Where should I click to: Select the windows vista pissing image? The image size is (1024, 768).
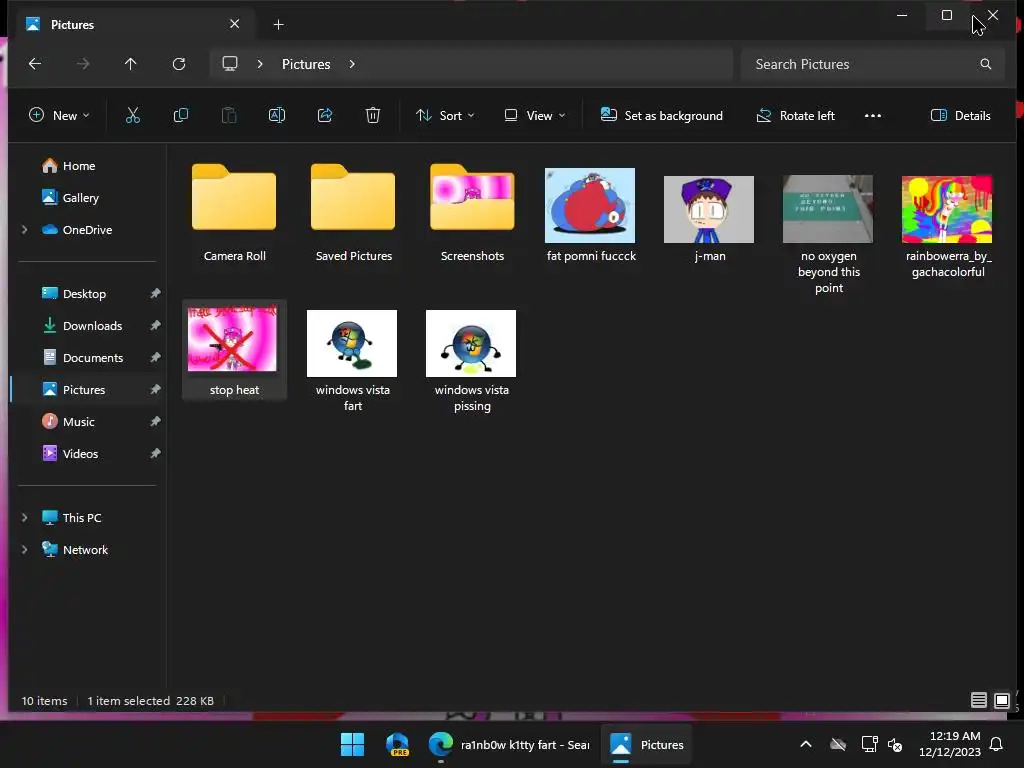[472, 359]
